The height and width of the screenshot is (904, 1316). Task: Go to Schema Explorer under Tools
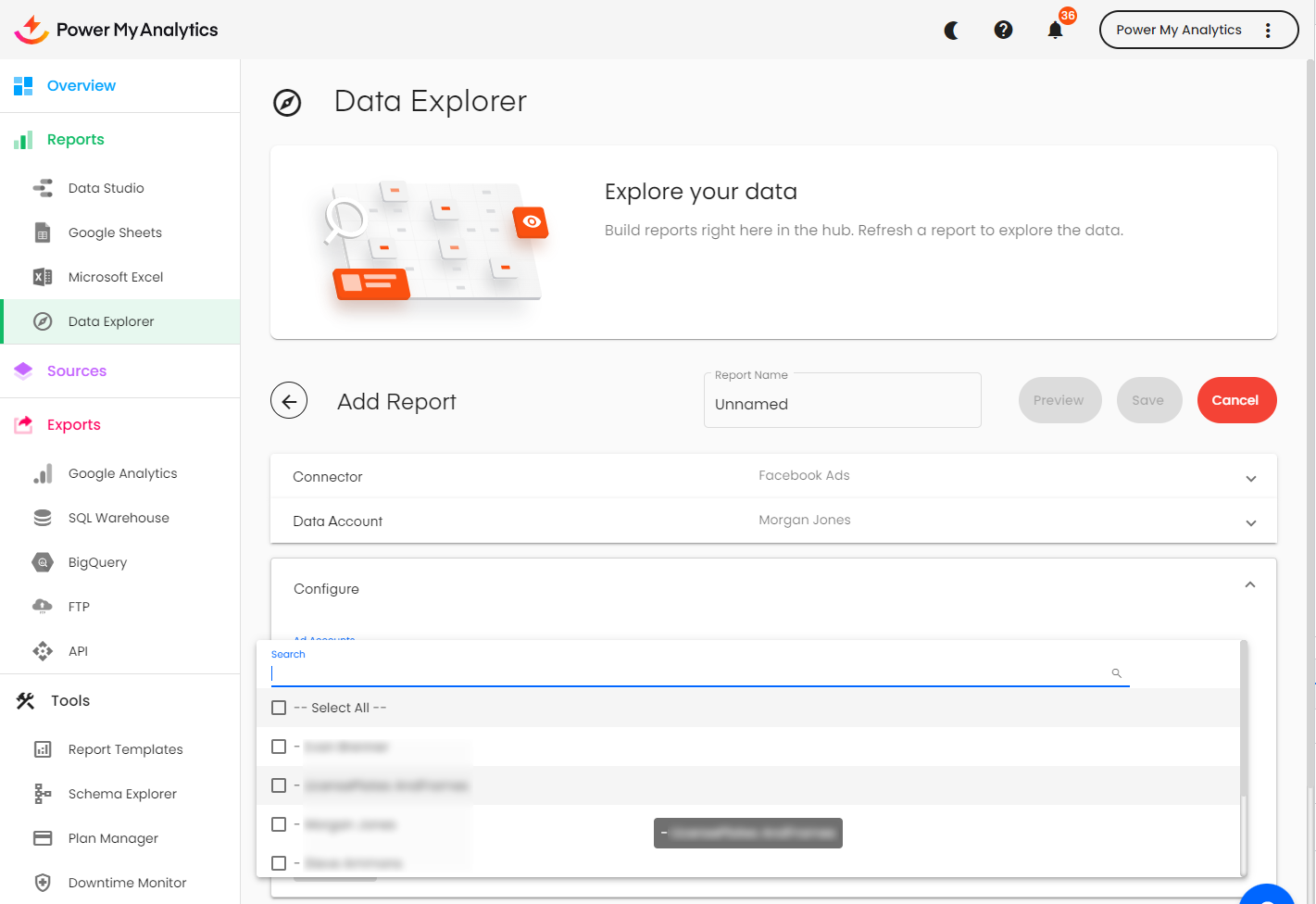(122, 794)
